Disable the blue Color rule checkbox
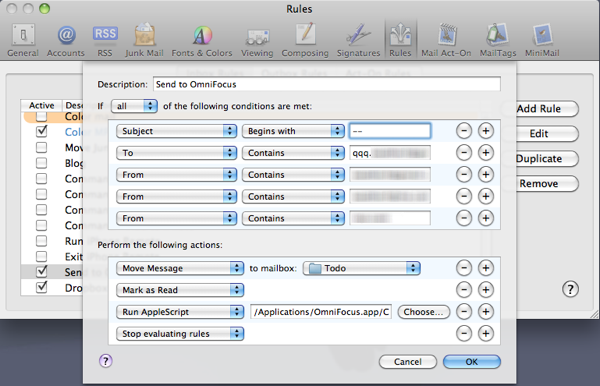This screenshot has height=386, width=600. point(41,132)
